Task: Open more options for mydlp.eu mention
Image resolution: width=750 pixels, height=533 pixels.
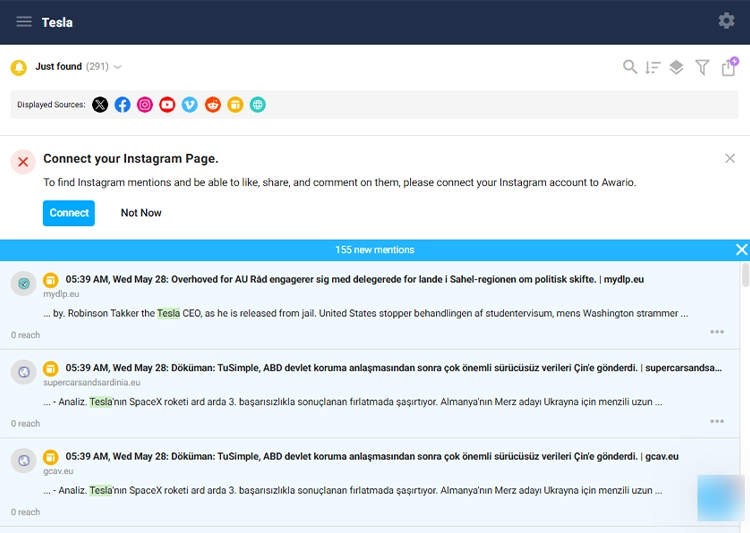Action: pyautogui.click(x=717, y=332)
